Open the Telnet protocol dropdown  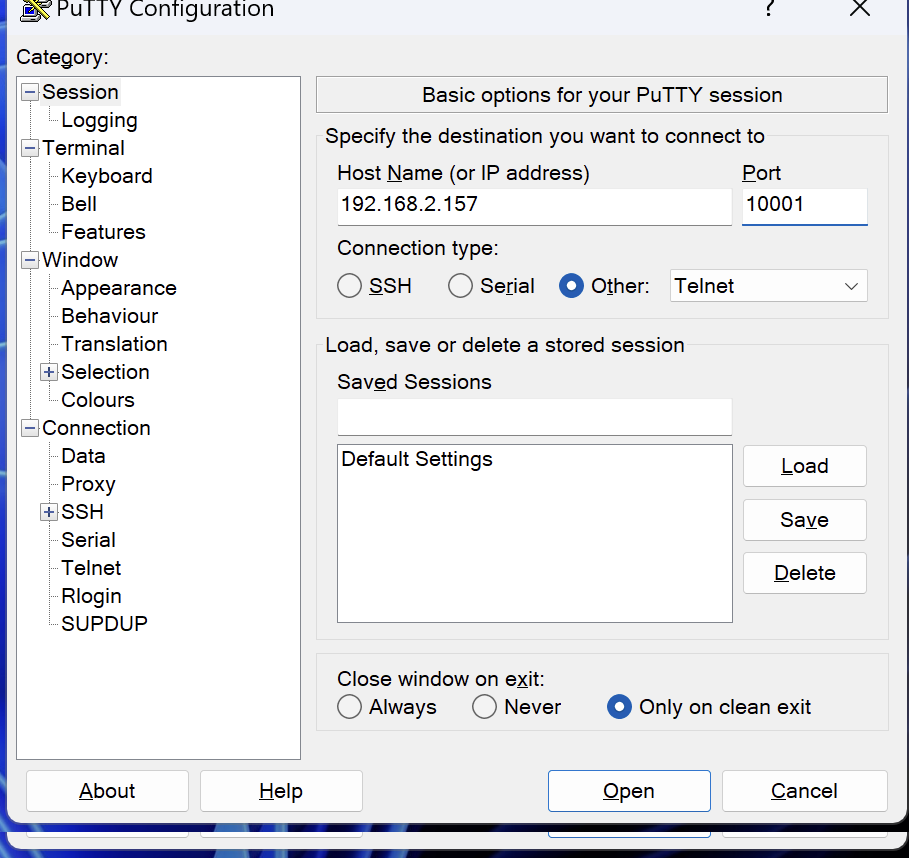(768, 286)
